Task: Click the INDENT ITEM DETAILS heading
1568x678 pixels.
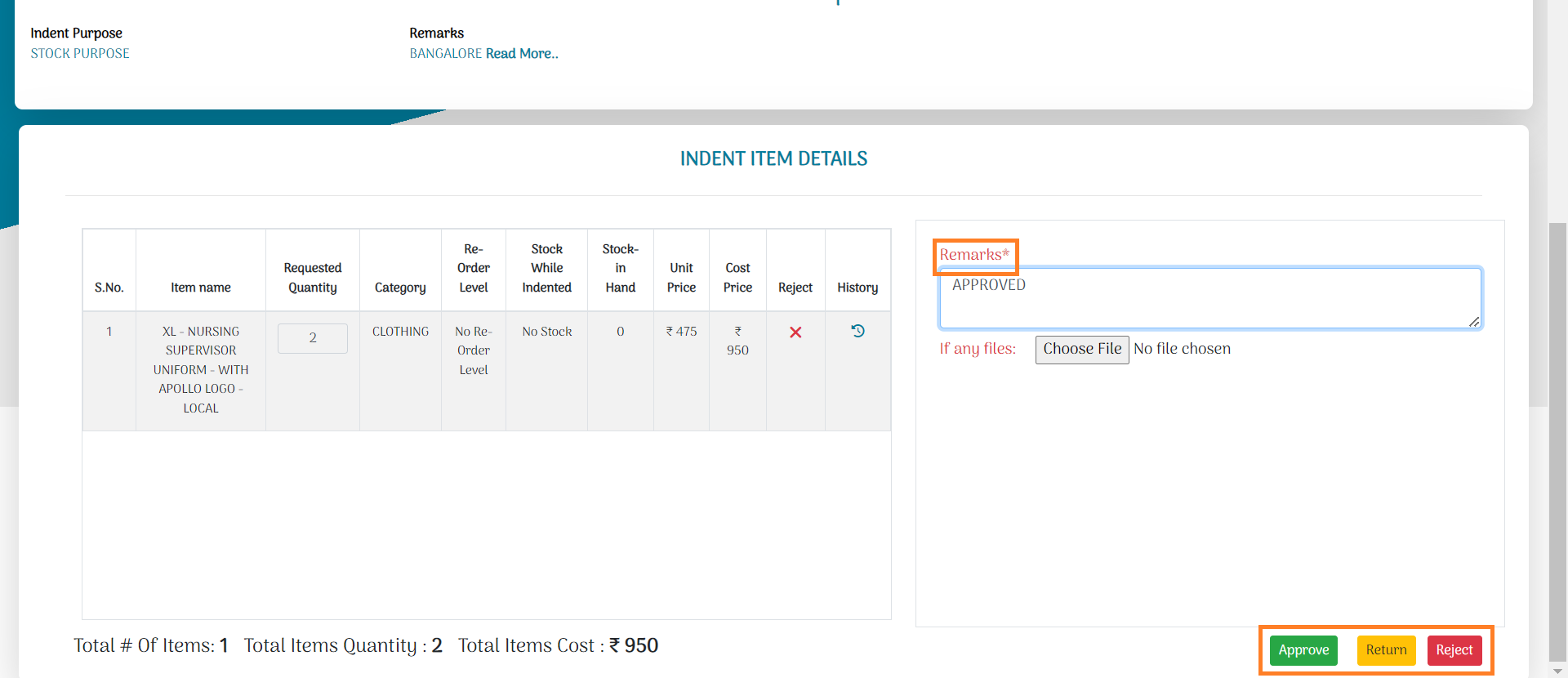Action: [x=773, y=159]
